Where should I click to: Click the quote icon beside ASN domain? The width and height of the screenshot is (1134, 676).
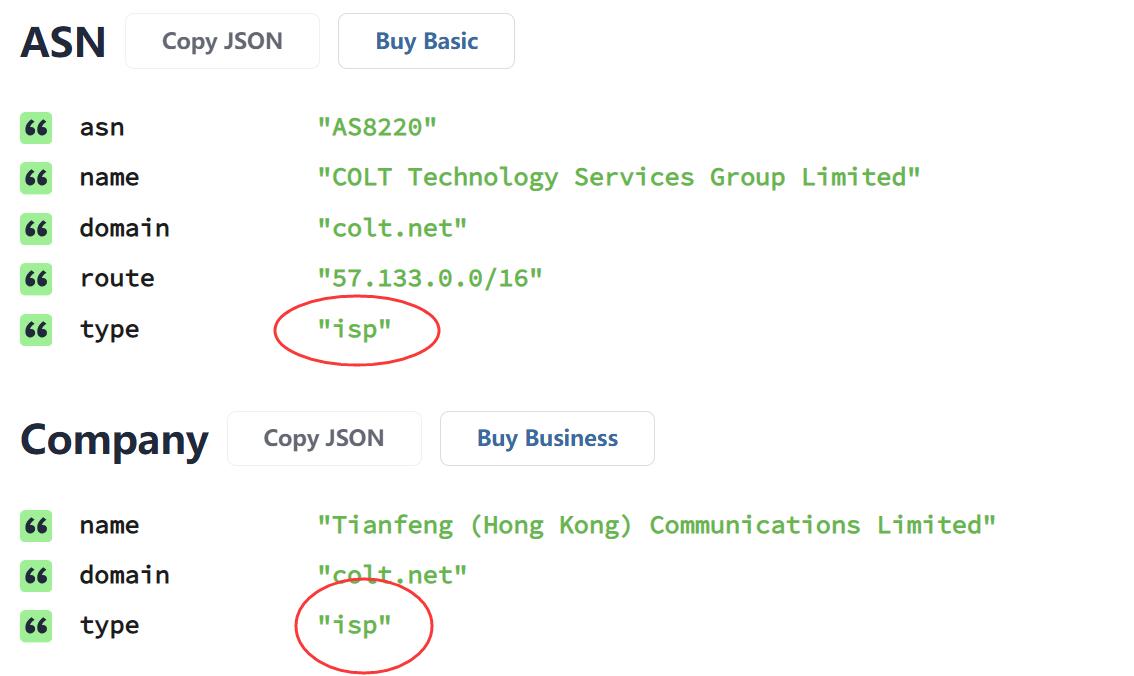click(x=36, y=229)
